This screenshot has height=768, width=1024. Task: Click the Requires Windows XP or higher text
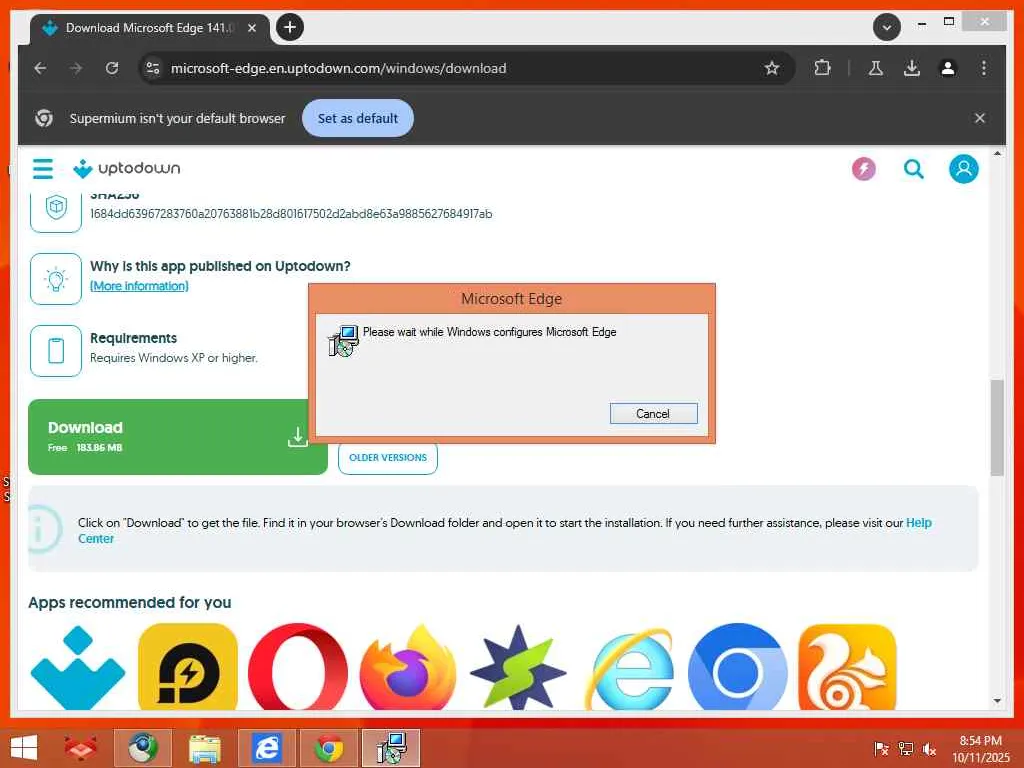(174, 358)
